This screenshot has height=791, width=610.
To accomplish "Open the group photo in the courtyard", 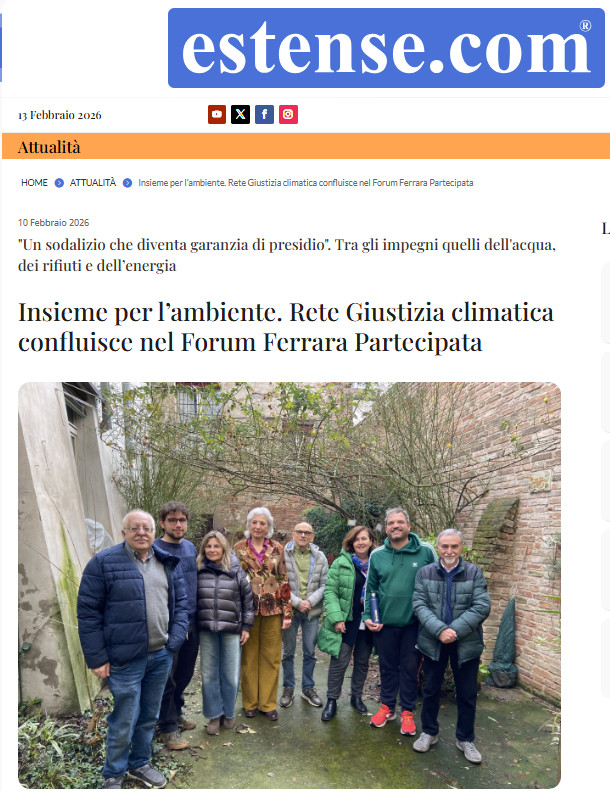I will coord(289,585).
